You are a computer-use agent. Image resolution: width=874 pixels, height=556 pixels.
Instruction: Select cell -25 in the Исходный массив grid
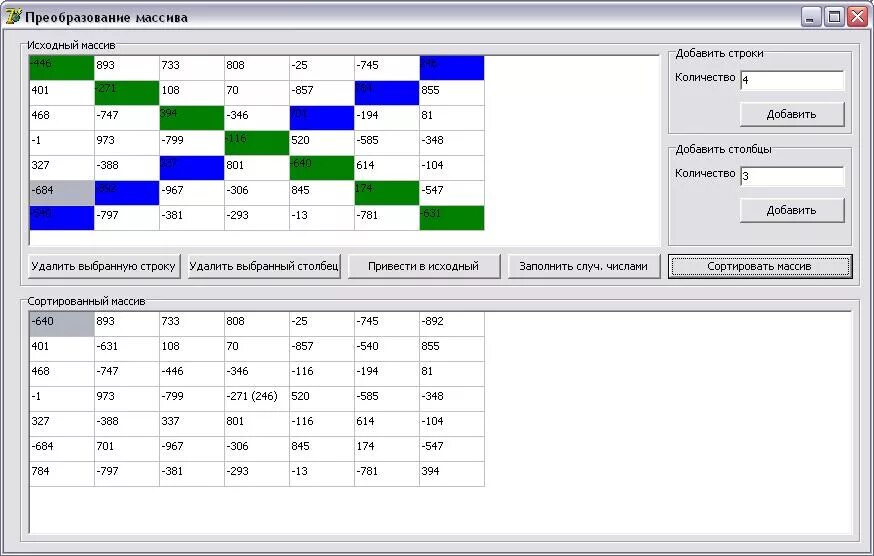[x=322, y=67]
